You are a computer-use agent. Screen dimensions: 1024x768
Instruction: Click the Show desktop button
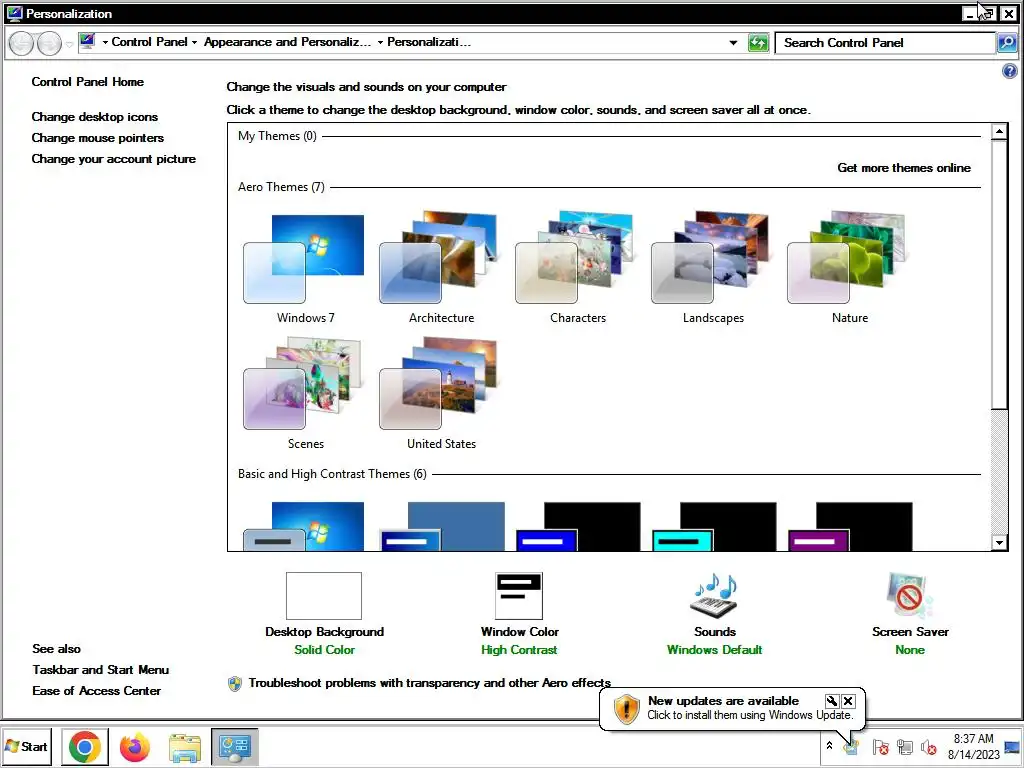tap(1014, 746)
